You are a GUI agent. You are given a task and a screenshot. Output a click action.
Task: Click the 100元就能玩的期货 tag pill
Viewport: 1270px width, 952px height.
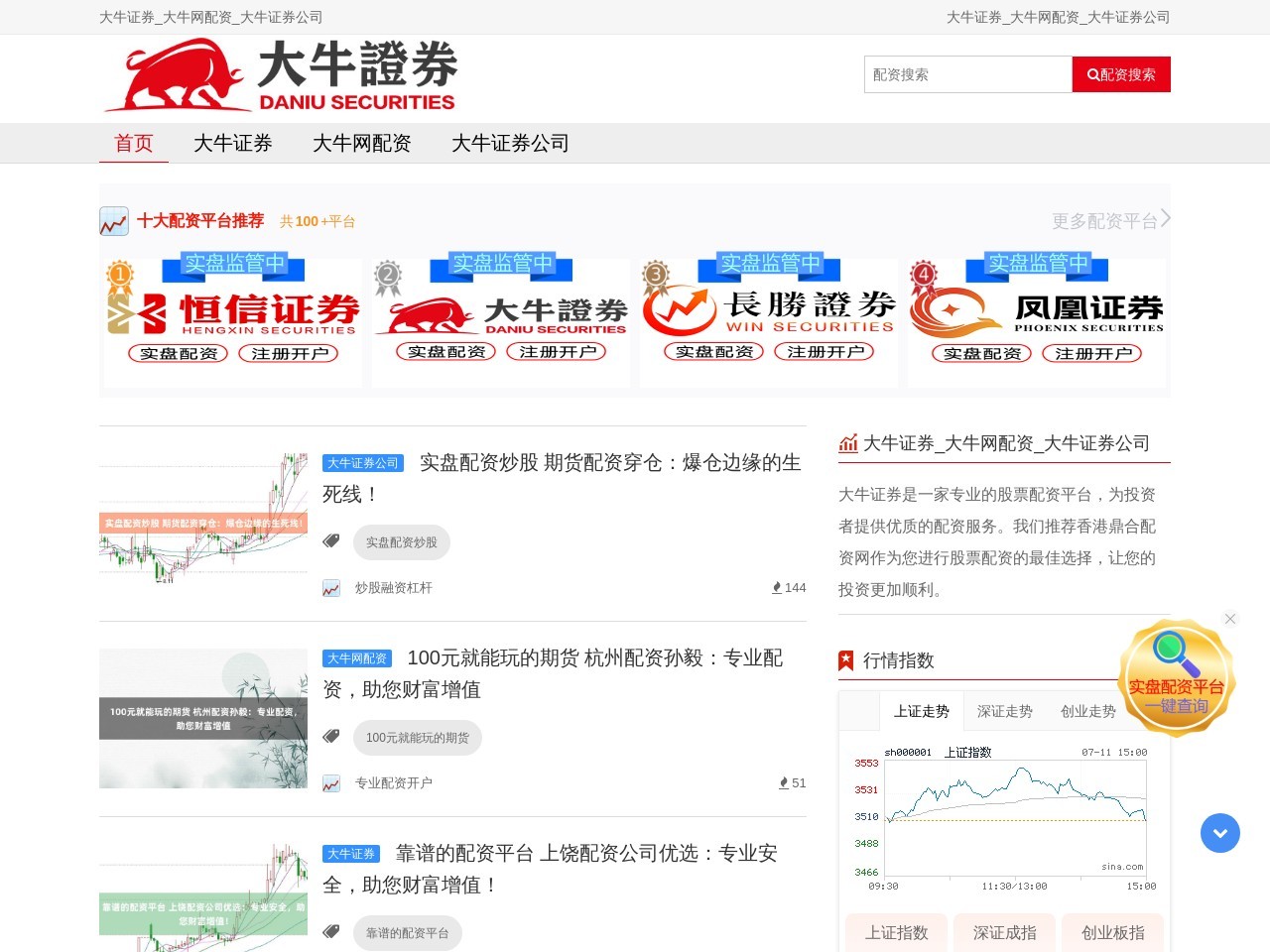(x=417, y=738)
